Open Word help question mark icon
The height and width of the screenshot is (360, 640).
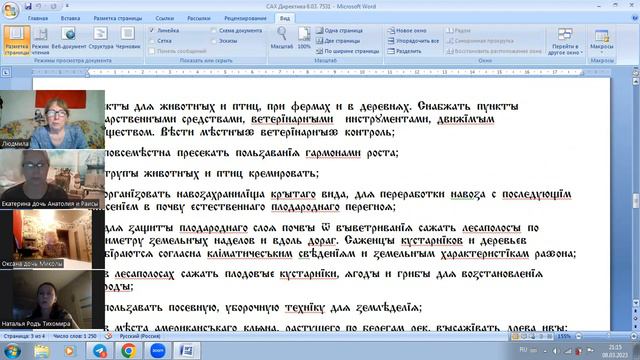pos(635,18)
